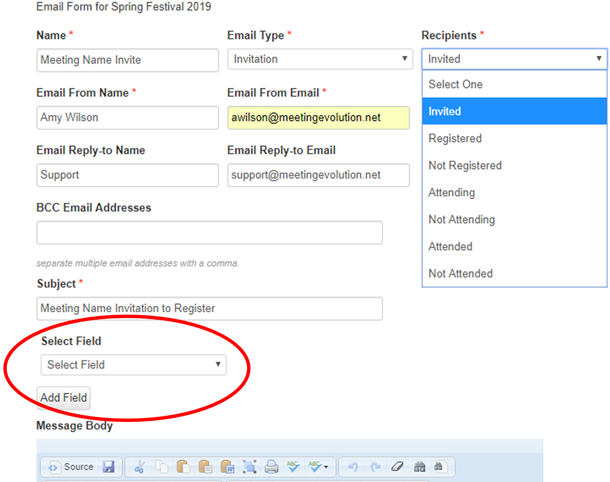This screenshot has width=610, height=482.
Task: Expand the Select Field dropdown
Action: pos(133,365)
